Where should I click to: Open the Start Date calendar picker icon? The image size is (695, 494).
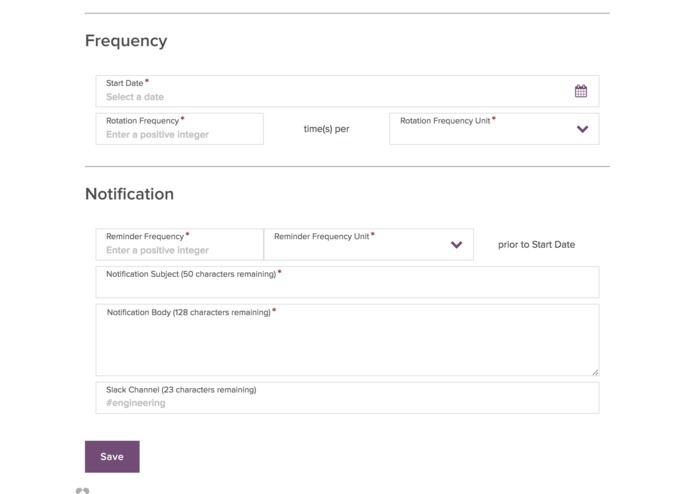click(581, 91)
